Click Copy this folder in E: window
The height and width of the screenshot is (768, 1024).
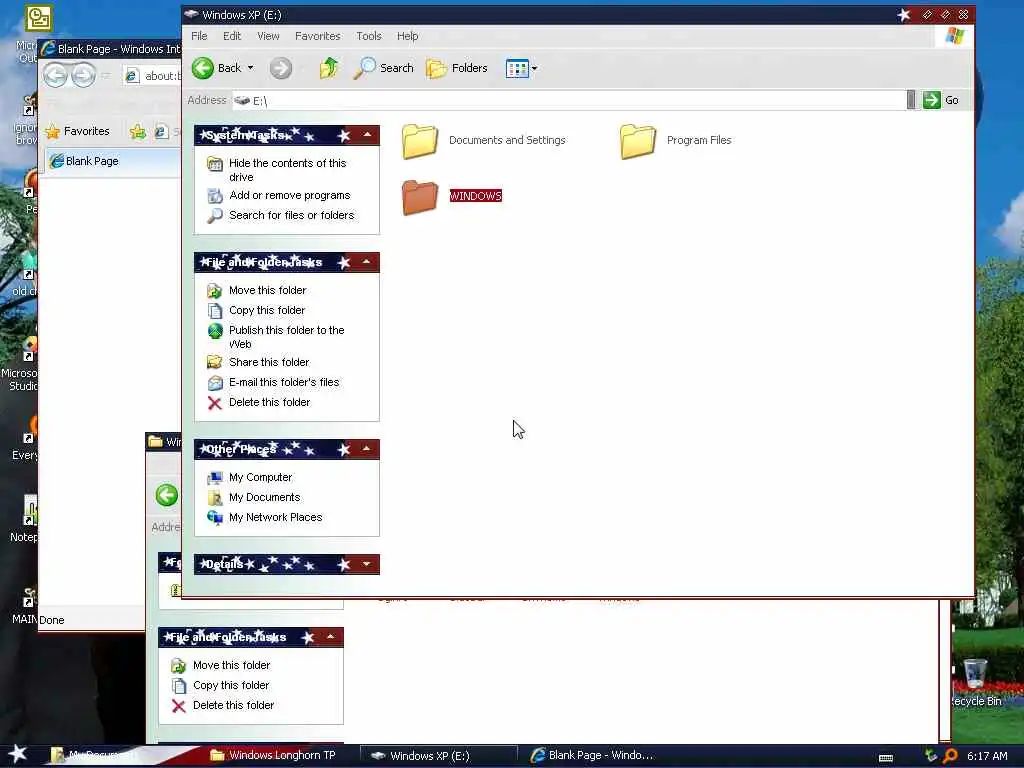[x=266, y=310]
